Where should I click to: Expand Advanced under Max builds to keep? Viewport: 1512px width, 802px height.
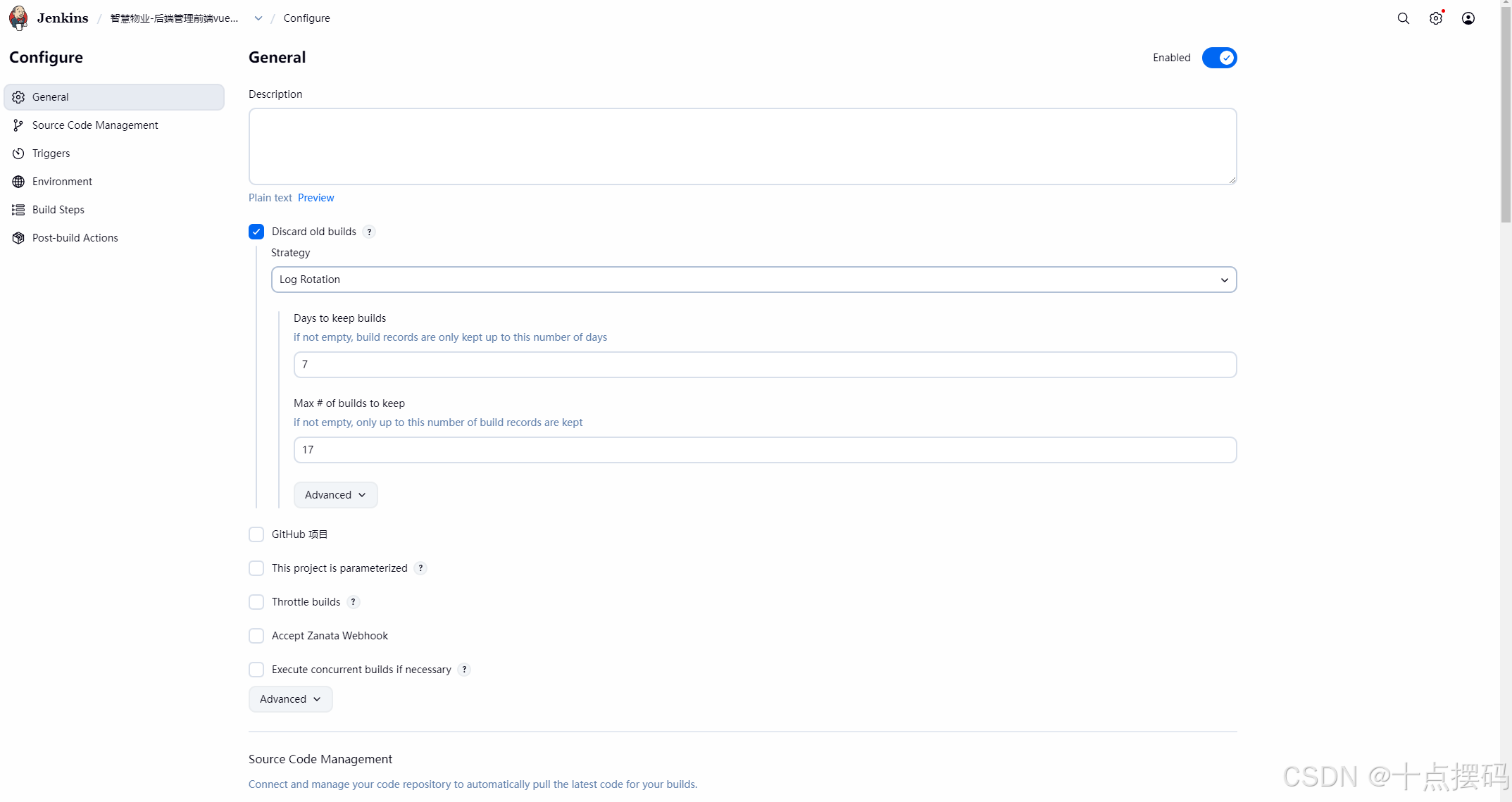pyautogui.click(x=335, y=495)
